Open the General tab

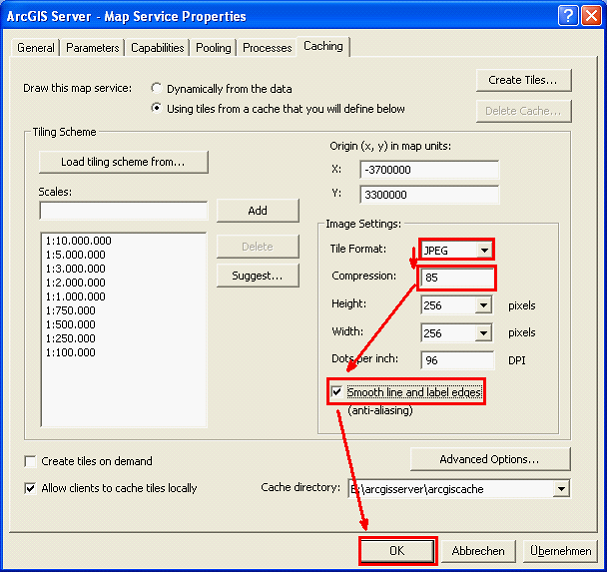[x=36, y=48]
